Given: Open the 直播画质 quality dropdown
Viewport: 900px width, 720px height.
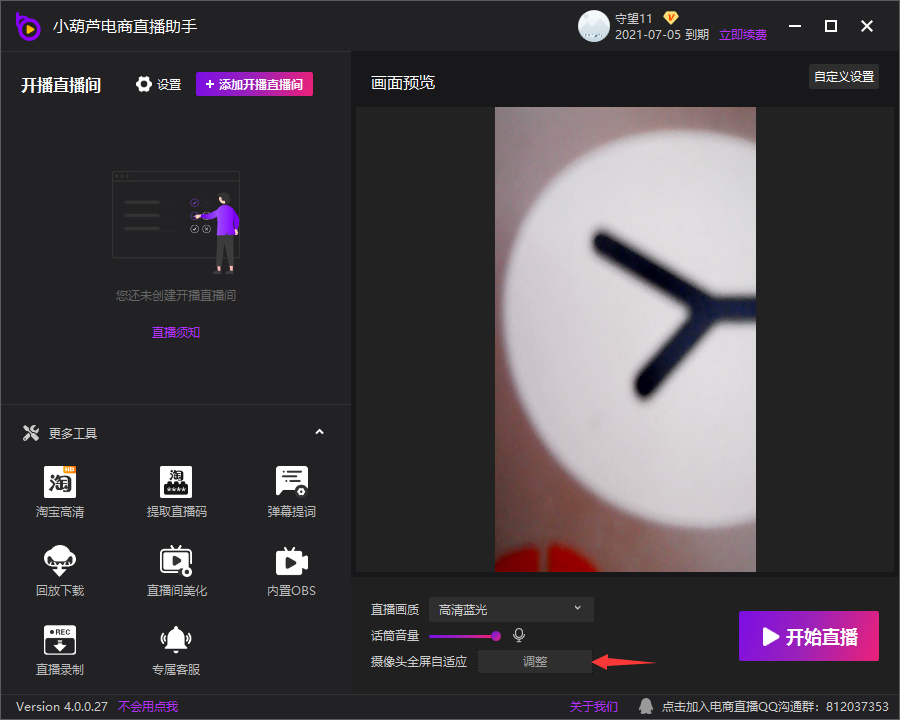Looking at the screenshot, I should point(511,609).
